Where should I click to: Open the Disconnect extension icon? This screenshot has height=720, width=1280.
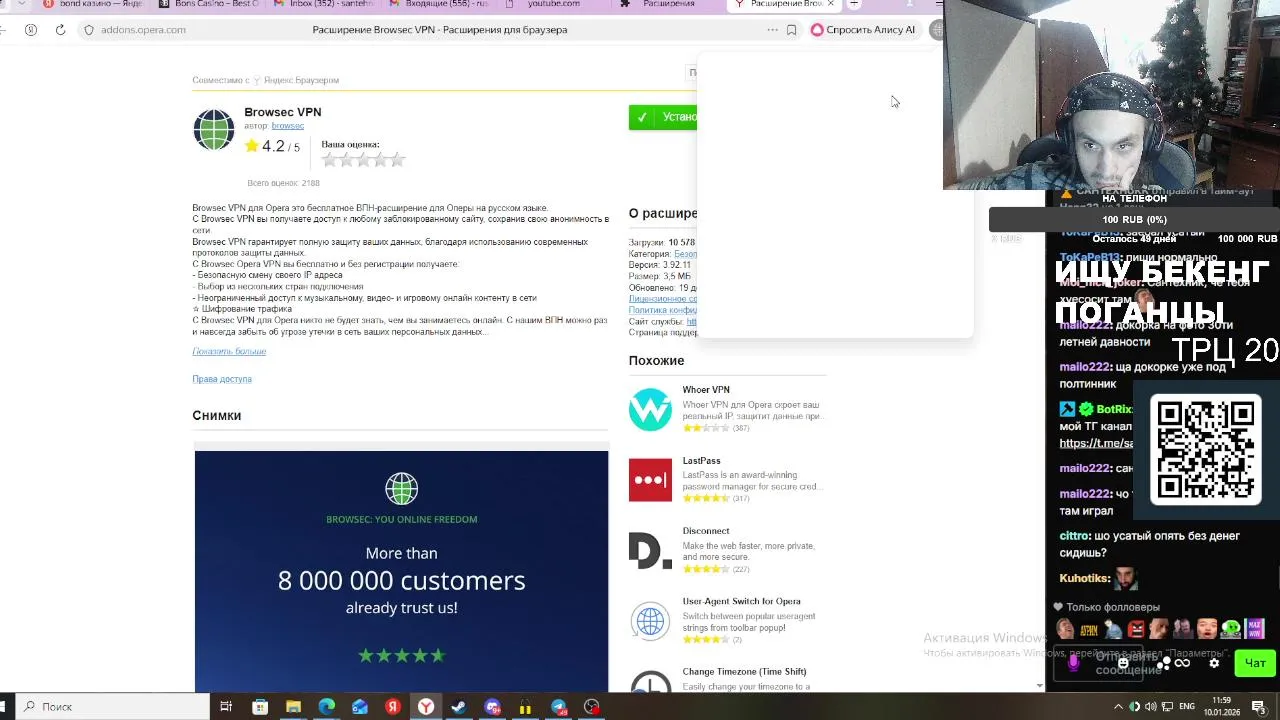650,550
